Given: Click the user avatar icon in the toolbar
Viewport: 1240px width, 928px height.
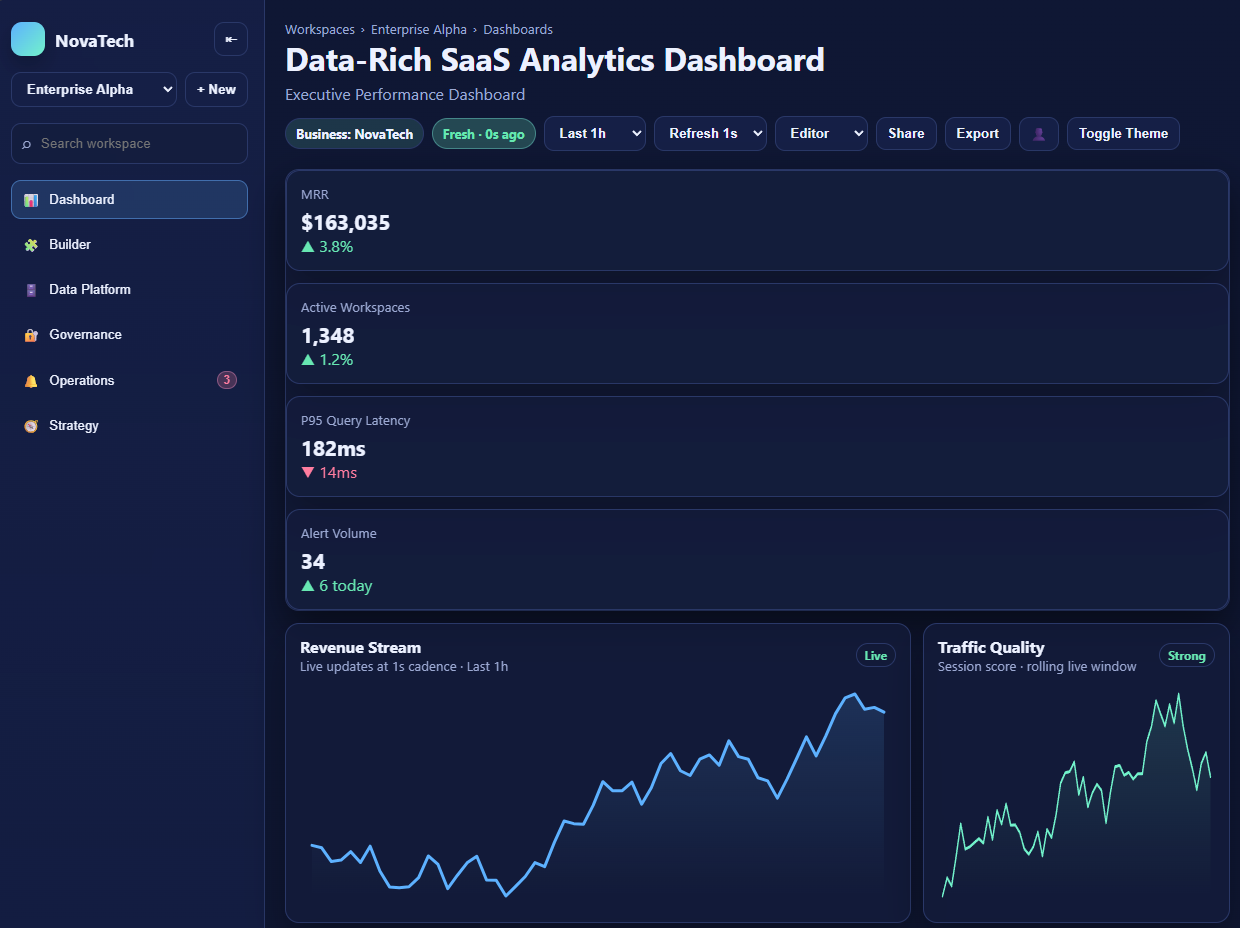Looking at the screenshot, I should tap(1038, 133).
